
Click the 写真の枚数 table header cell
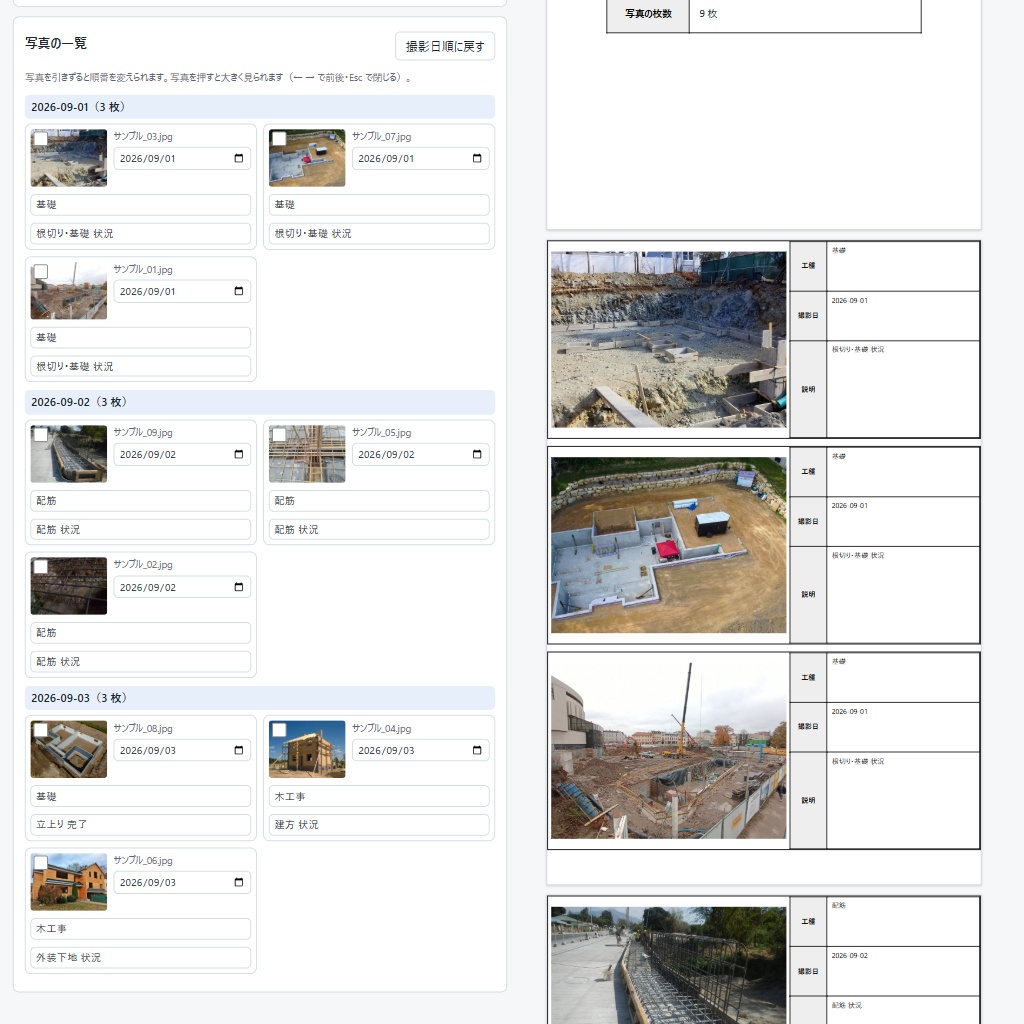(x=648, y=14)
